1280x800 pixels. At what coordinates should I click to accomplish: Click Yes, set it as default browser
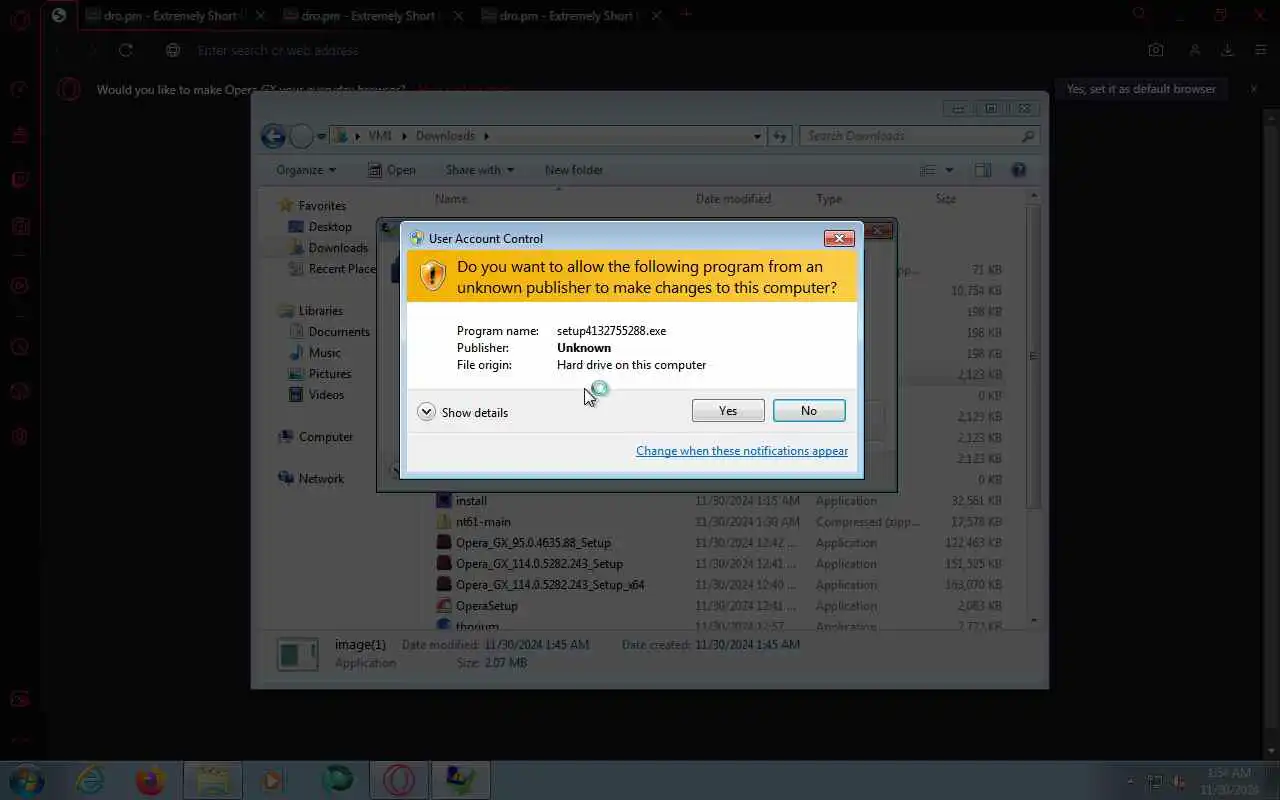(1141, 89)
